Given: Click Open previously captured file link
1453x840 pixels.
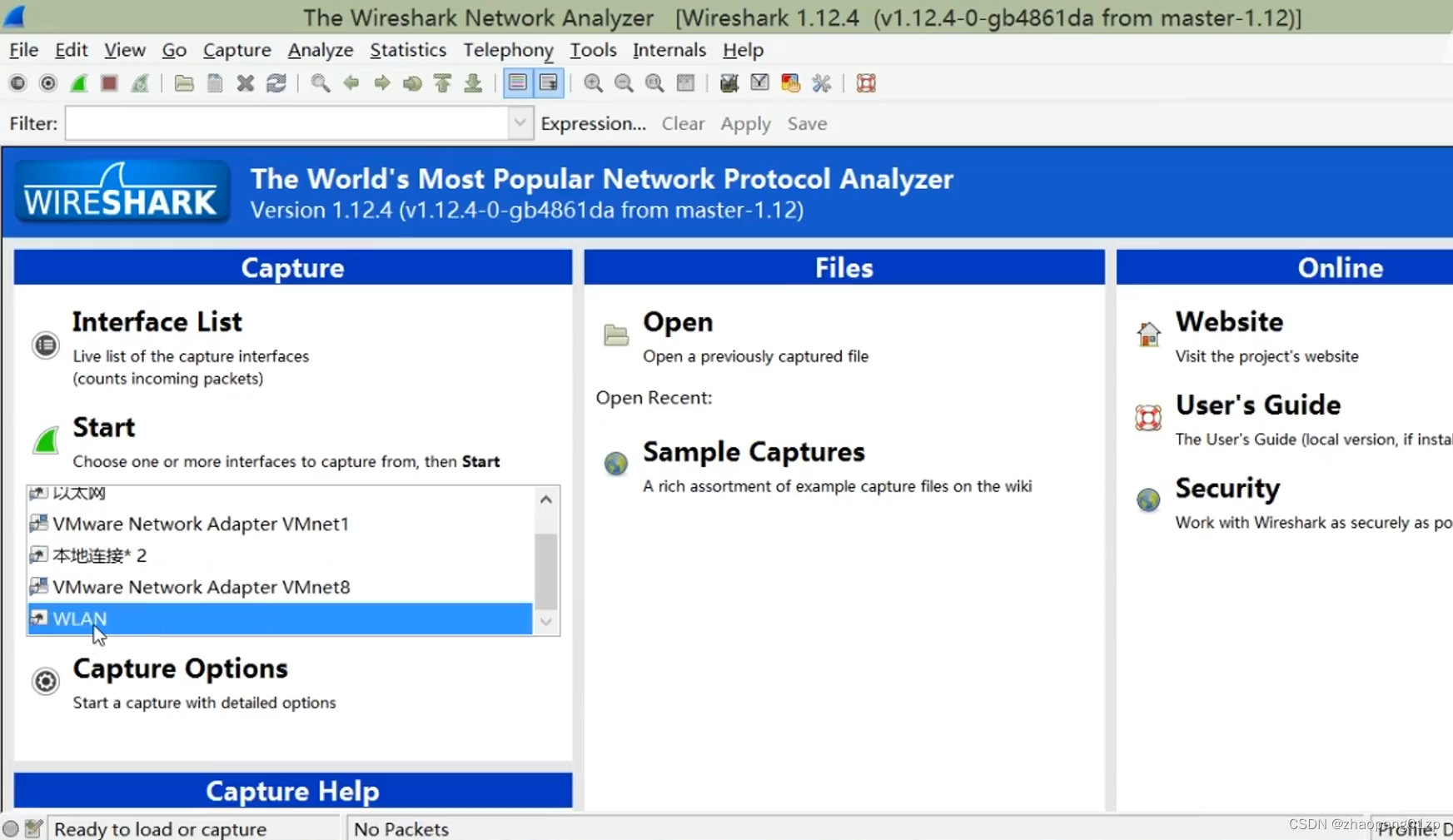Looking at the screenshot, I should (x=679, y=322).
